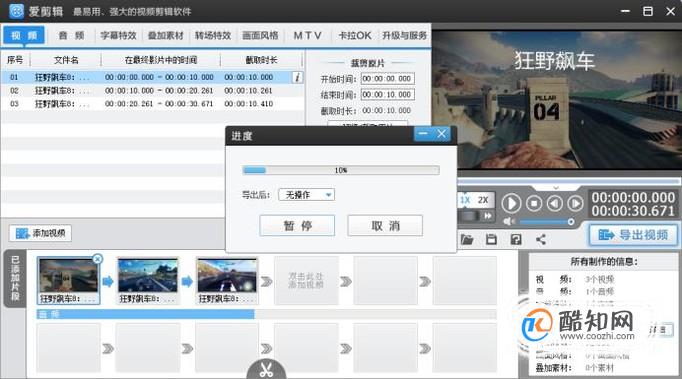The width and height of the screenshot is (682, 379).
Task: Select clip row 03 in the list
Action: (152, 104)
